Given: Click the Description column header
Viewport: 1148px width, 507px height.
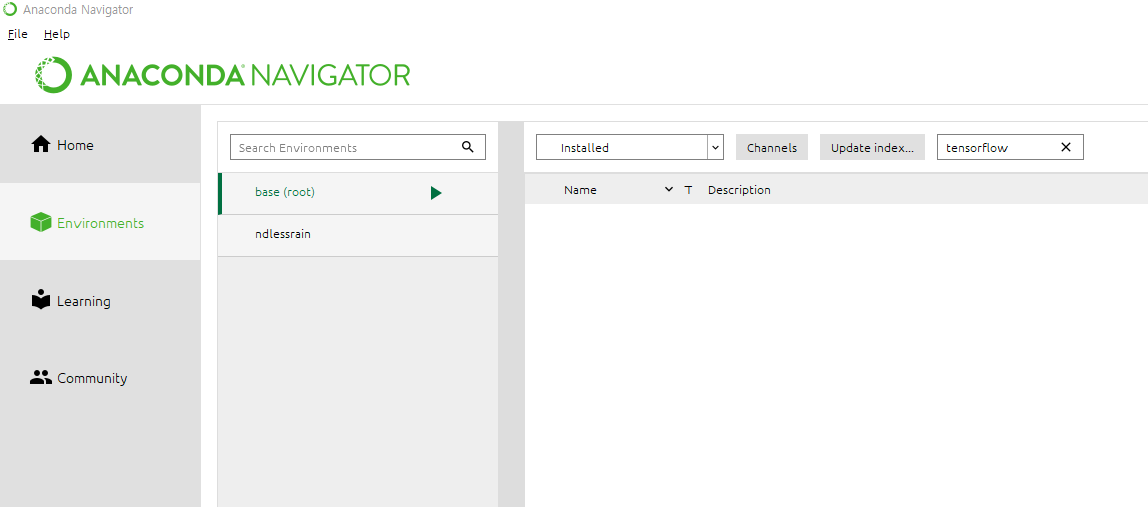Looking at the screenshot, I should tap(739, 190).
